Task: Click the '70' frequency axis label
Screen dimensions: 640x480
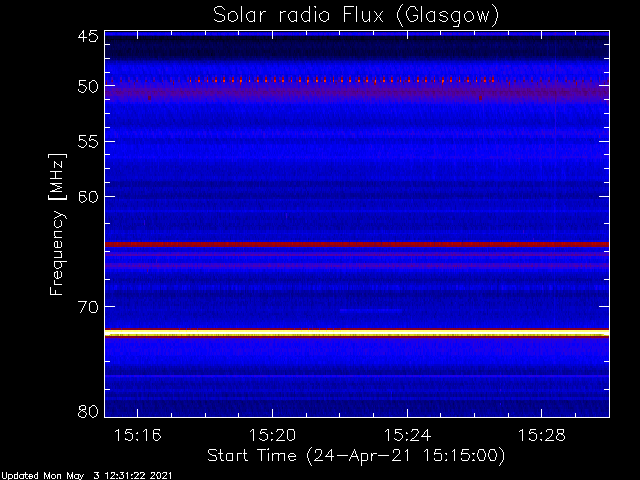Action: (88, 307)
